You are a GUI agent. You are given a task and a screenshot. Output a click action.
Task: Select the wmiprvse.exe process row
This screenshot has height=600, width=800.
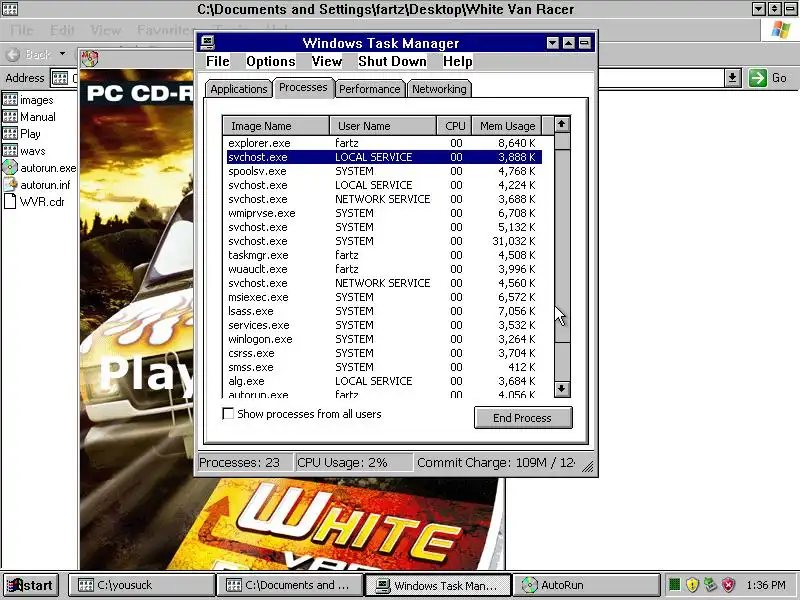(384, 213)
